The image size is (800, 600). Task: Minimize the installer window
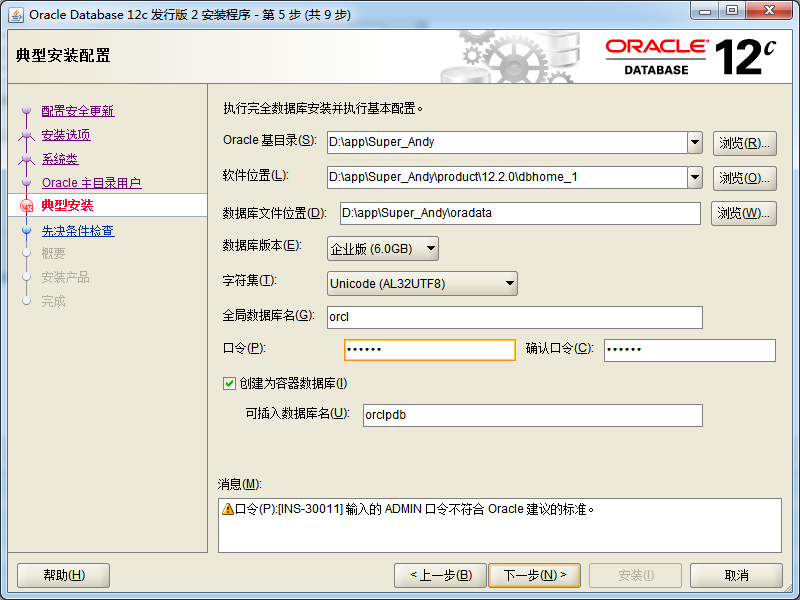pyautogui.click(x=705, y=11)
